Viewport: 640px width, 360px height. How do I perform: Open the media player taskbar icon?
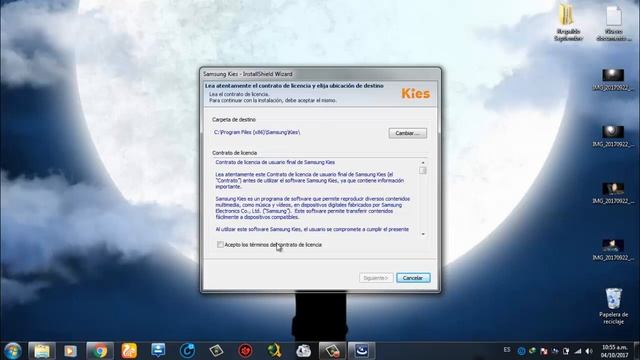point(71,351)
